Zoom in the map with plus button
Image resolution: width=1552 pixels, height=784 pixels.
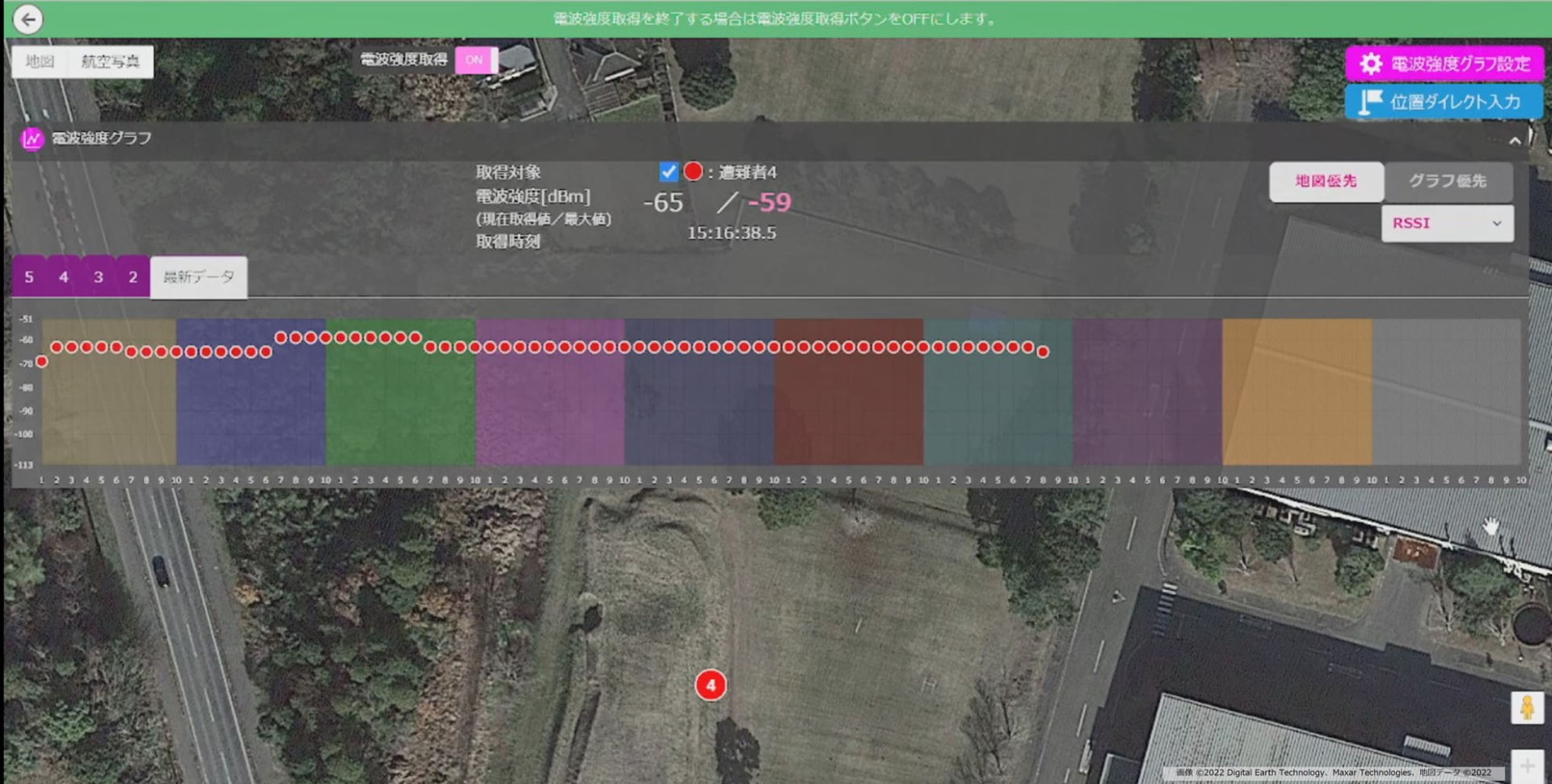point(1527,765)
